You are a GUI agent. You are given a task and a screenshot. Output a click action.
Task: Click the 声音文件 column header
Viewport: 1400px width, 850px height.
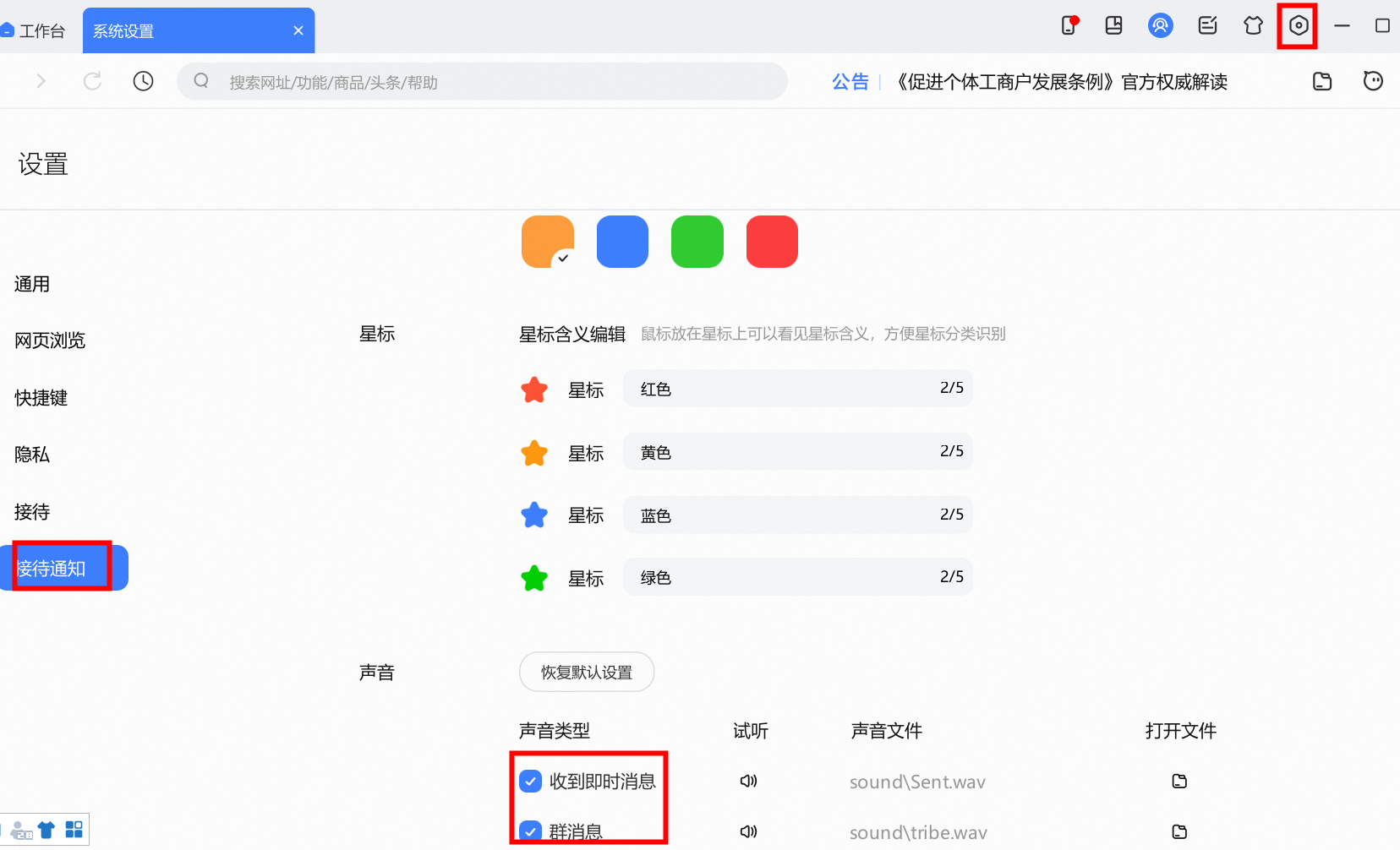[887, 730]
